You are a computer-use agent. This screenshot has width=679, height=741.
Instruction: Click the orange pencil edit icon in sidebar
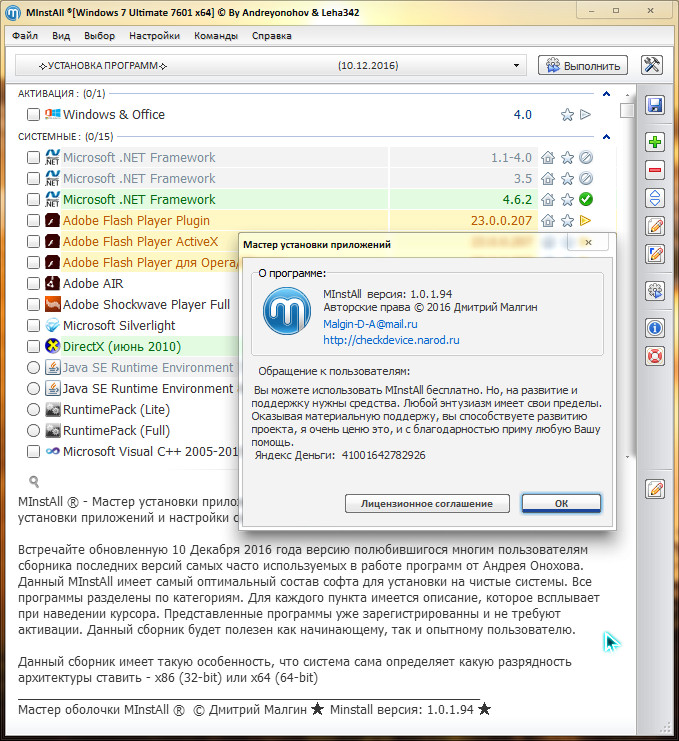pos(655,226)
